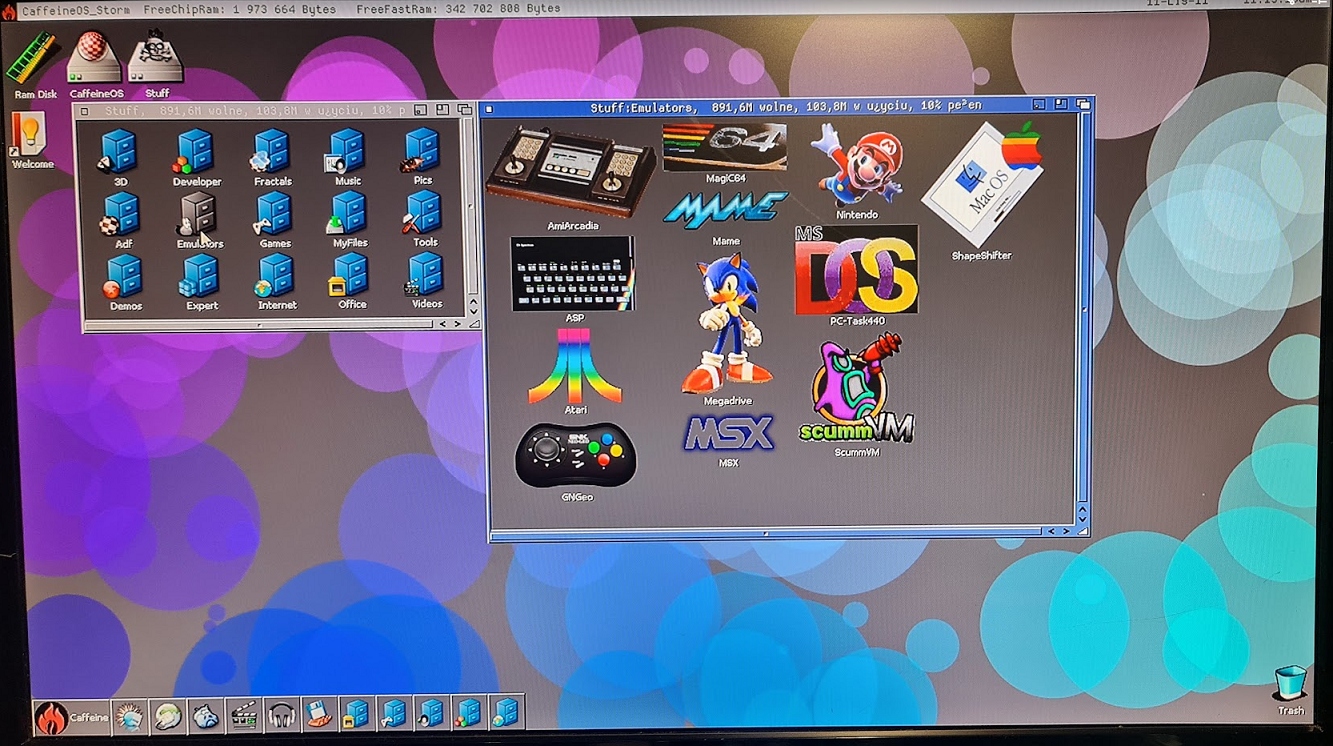The image size is (1333, 746).
Task: Open the gamepad Games drawer shortcut in dock
Action: pyautogui.click(x=394, y=715)
